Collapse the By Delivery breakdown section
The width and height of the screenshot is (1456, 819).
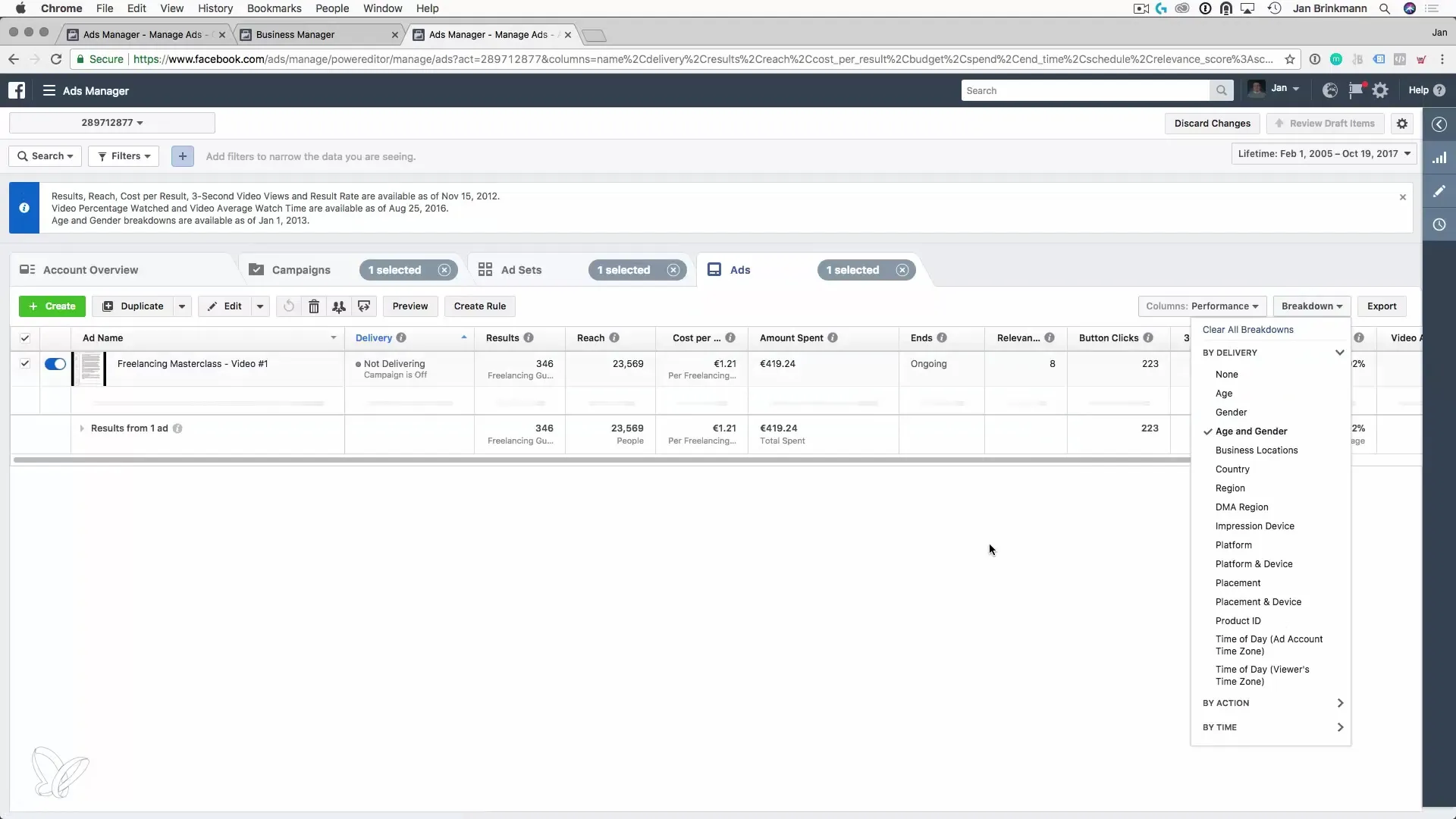point(1340,353)
